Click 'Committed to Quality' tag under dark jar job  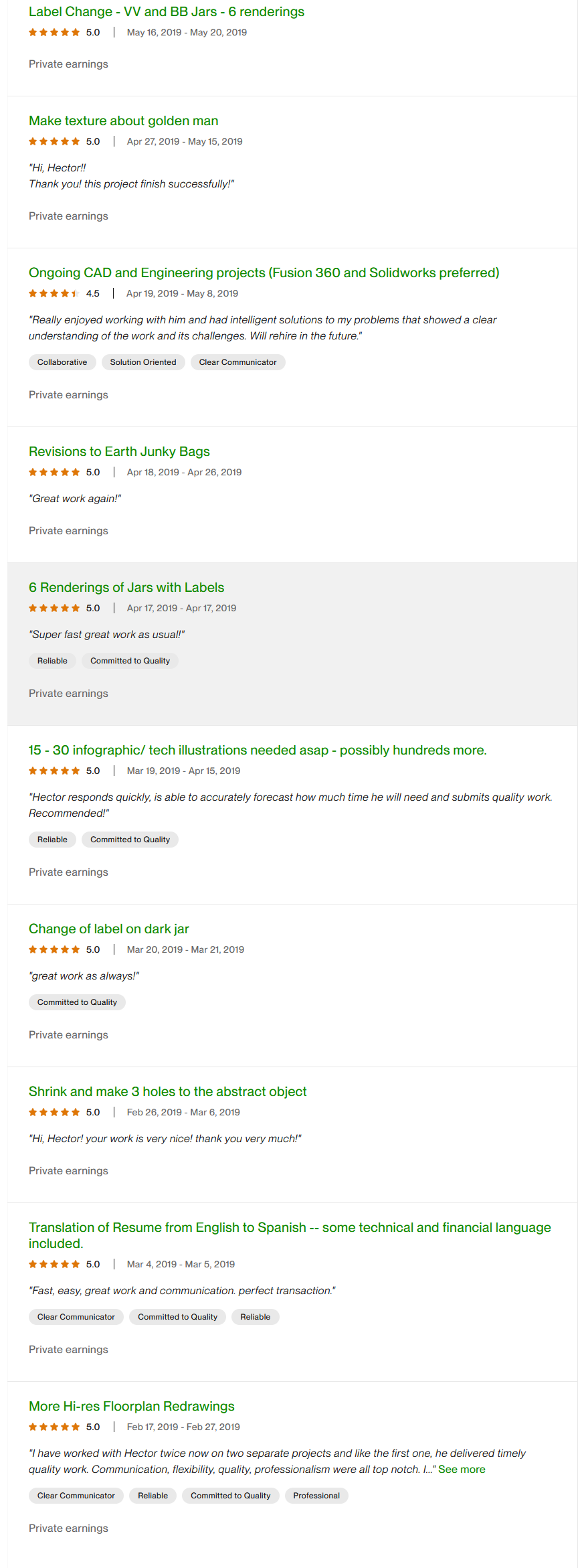[x=77, y=1002]
